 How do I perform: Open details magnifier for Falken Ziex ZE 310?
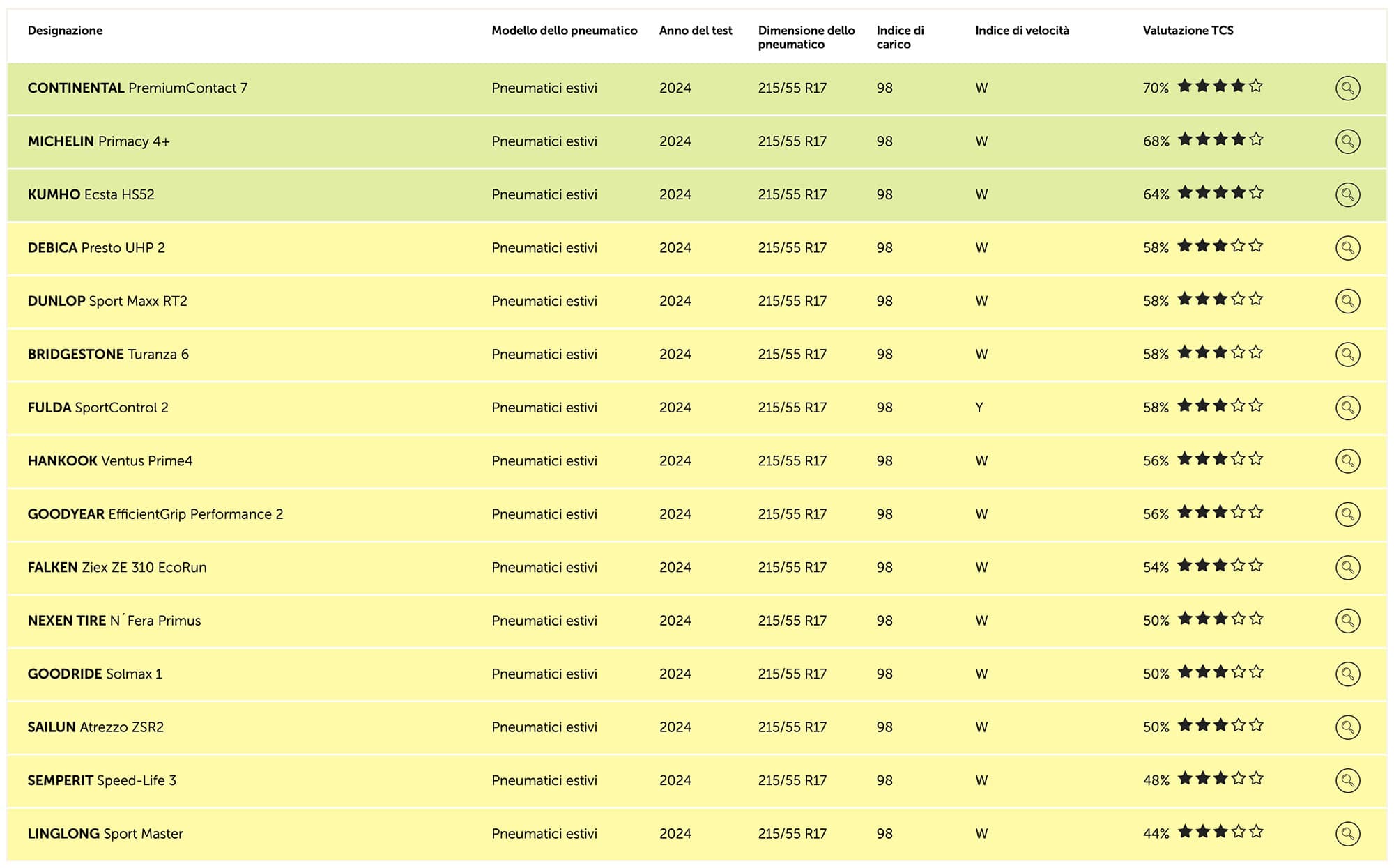1347,568
